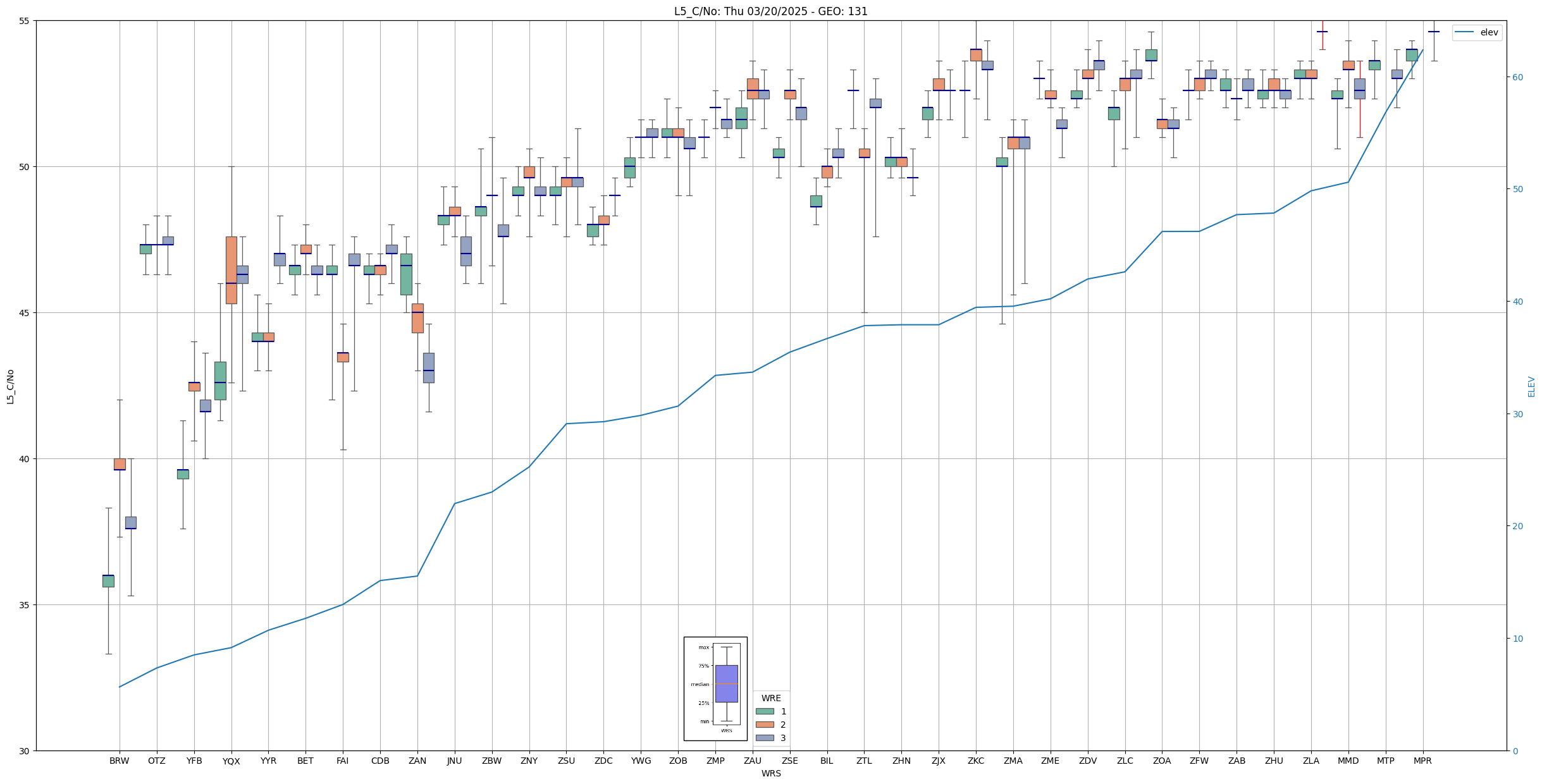1542x784 pixels.
Task: Click the 60 tick on right elevation axis
Action: click(1517, 77)
